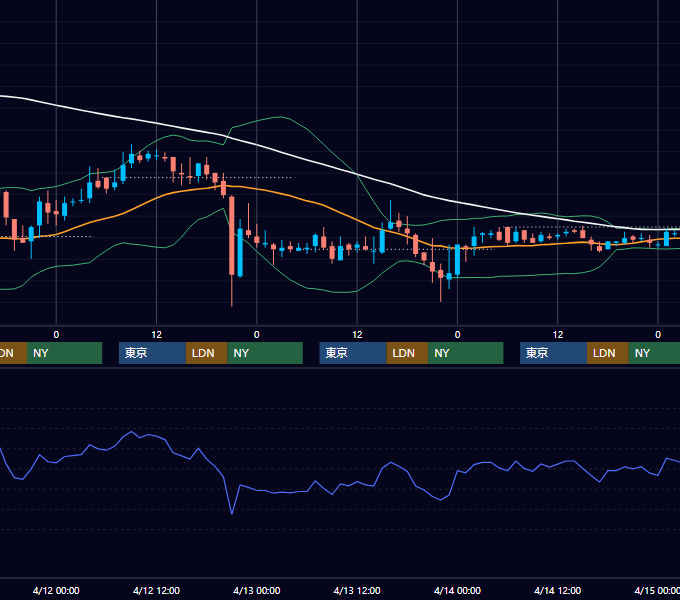680x600 pixels.
Task: Click the LDN session block on 4/13
Action: (x=407, y=353)
